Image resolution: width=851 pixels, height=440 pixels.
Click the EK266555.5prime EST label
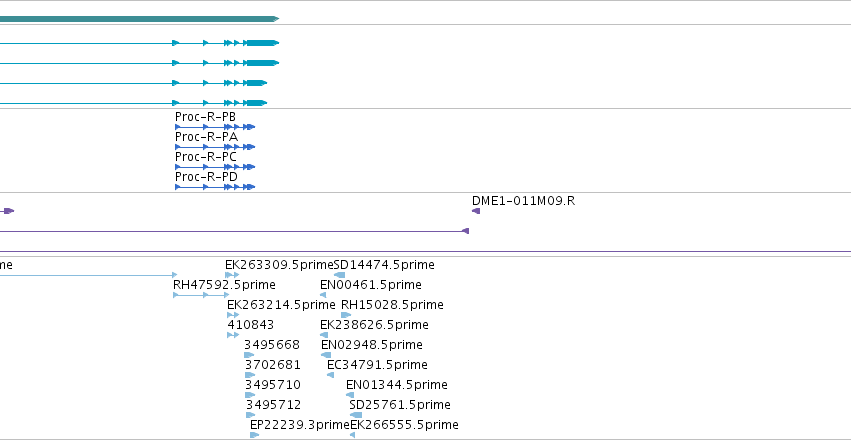click(x=404, y=425)
